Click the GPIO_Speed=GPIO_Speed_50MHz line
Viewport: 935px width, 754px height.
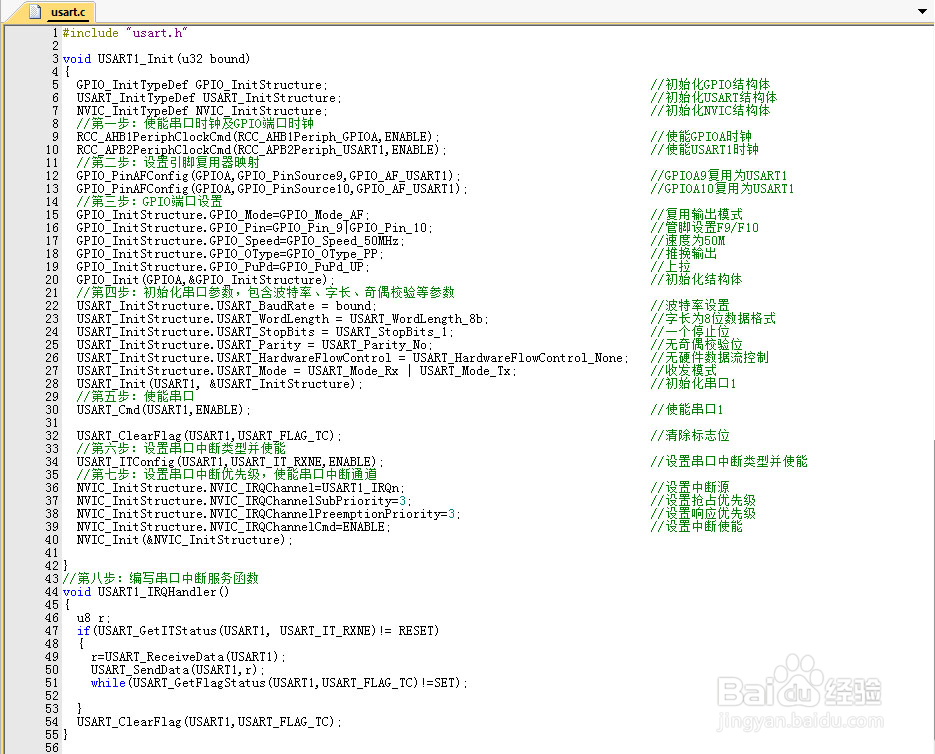pos(240,241)
